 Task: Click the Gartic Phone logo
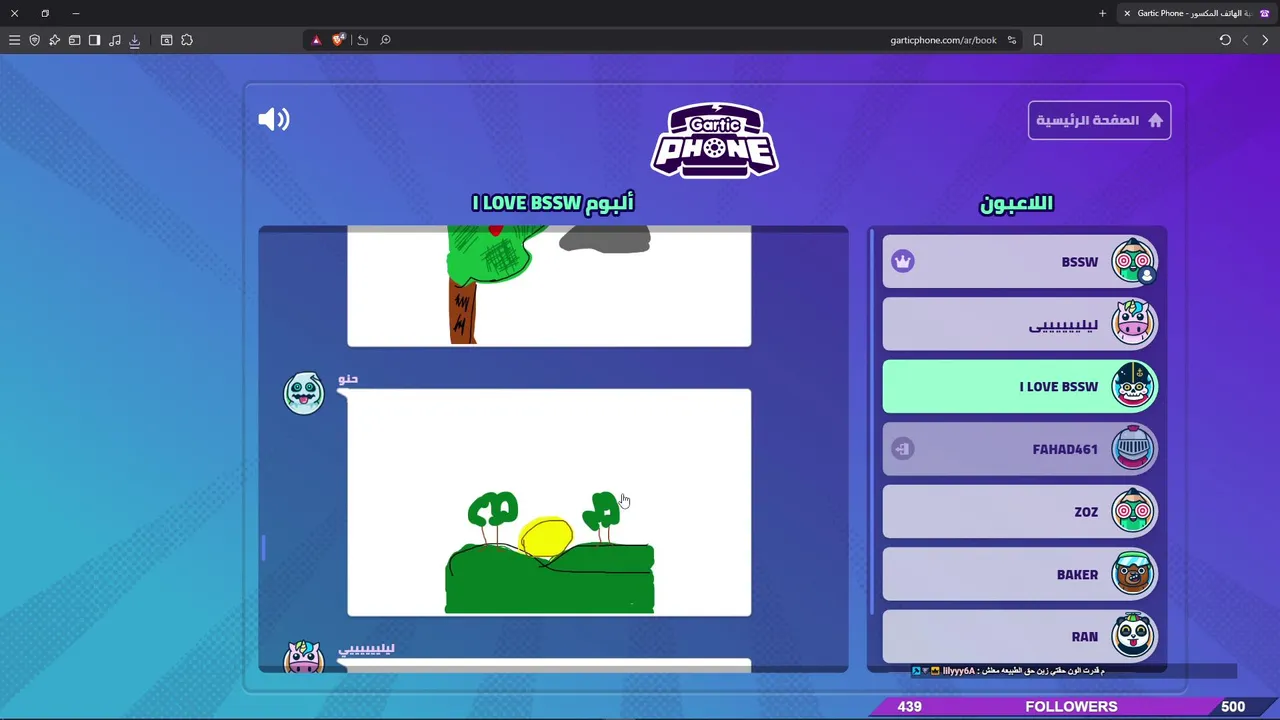coord(715,140)
